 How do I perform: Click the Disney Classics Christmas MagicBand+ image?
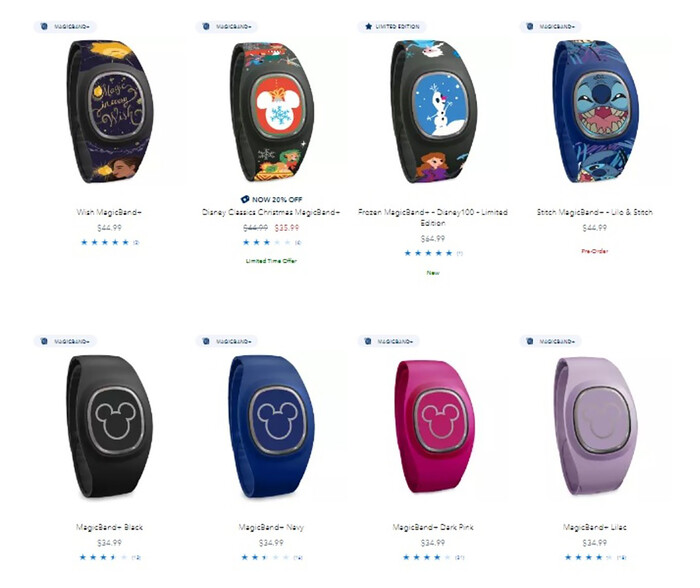pyautogui.click(x=272, y=112)
